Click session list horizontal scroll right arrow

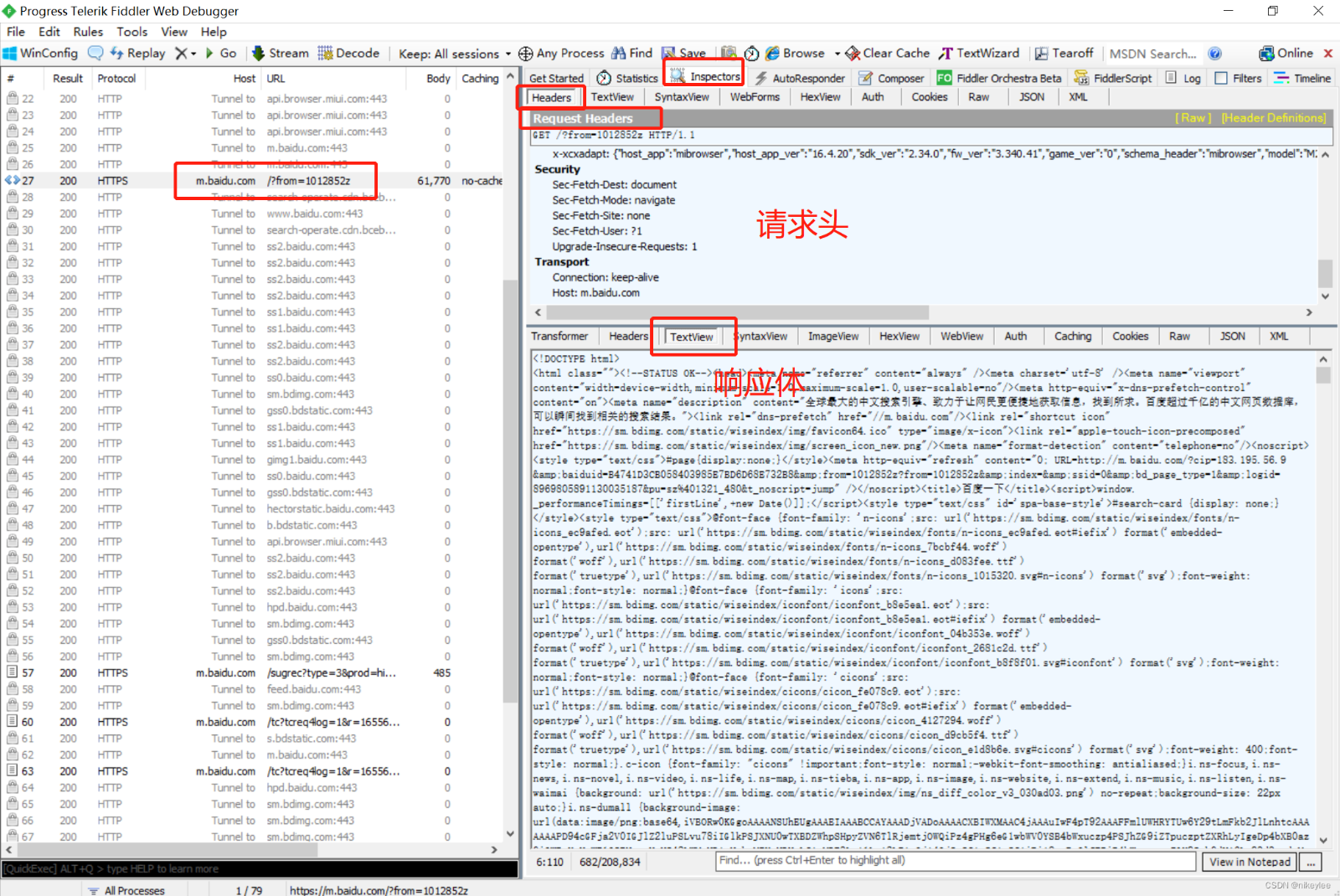(x=494, y=849)
